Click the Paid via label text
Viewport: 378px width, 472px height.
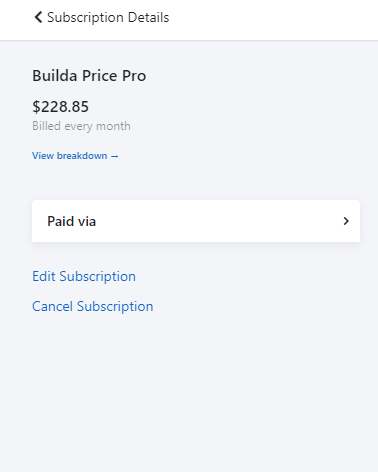point(71,221)
